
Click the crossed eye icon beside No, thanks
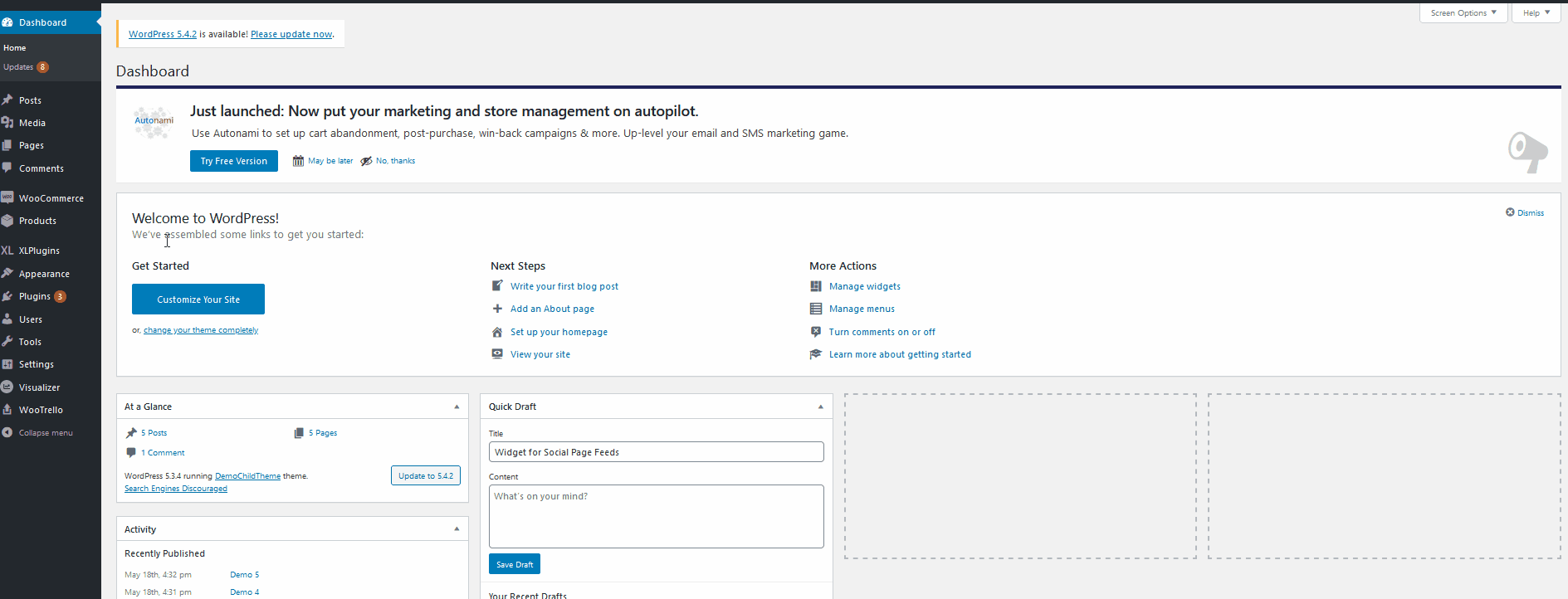[x=366, y=161]
